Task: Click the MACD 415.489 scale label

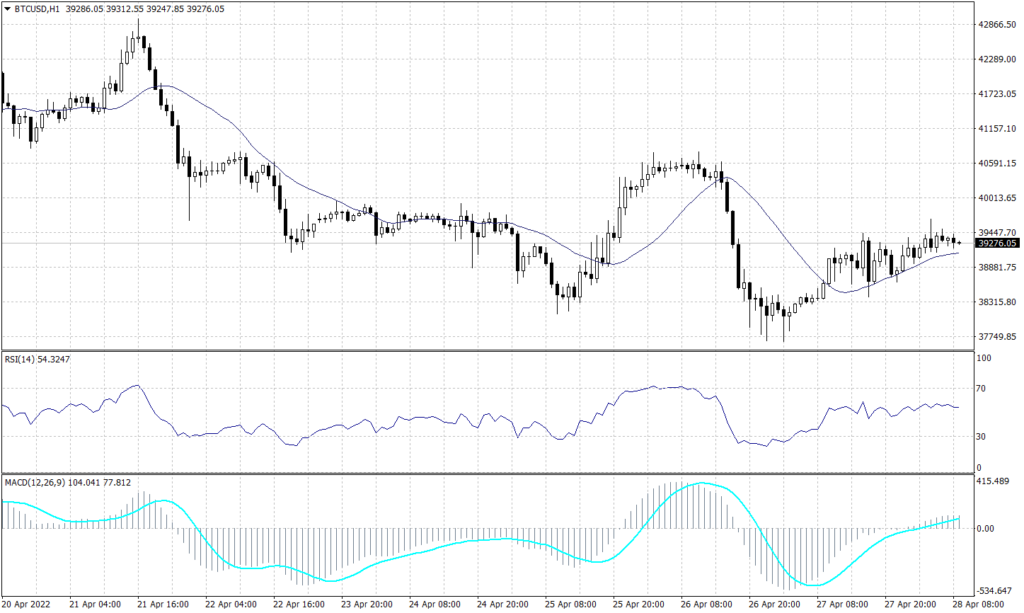Action: tap(994, 482)
